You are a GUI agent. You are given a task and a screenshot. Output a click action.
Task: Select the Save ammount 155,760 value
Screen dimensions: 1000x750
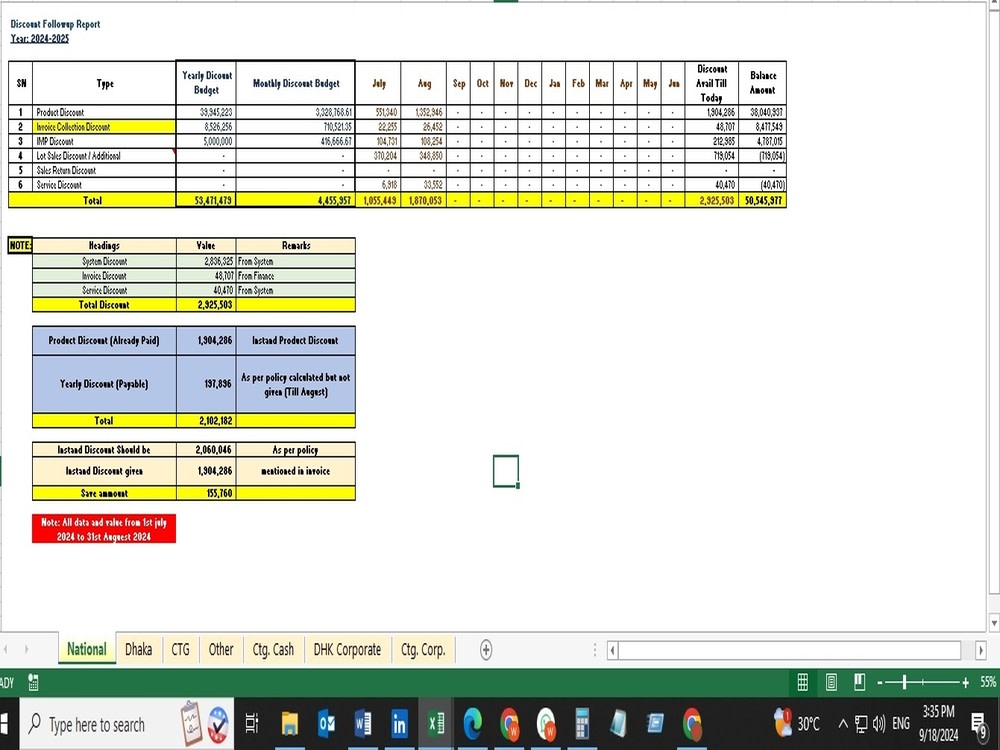point(206,493)
